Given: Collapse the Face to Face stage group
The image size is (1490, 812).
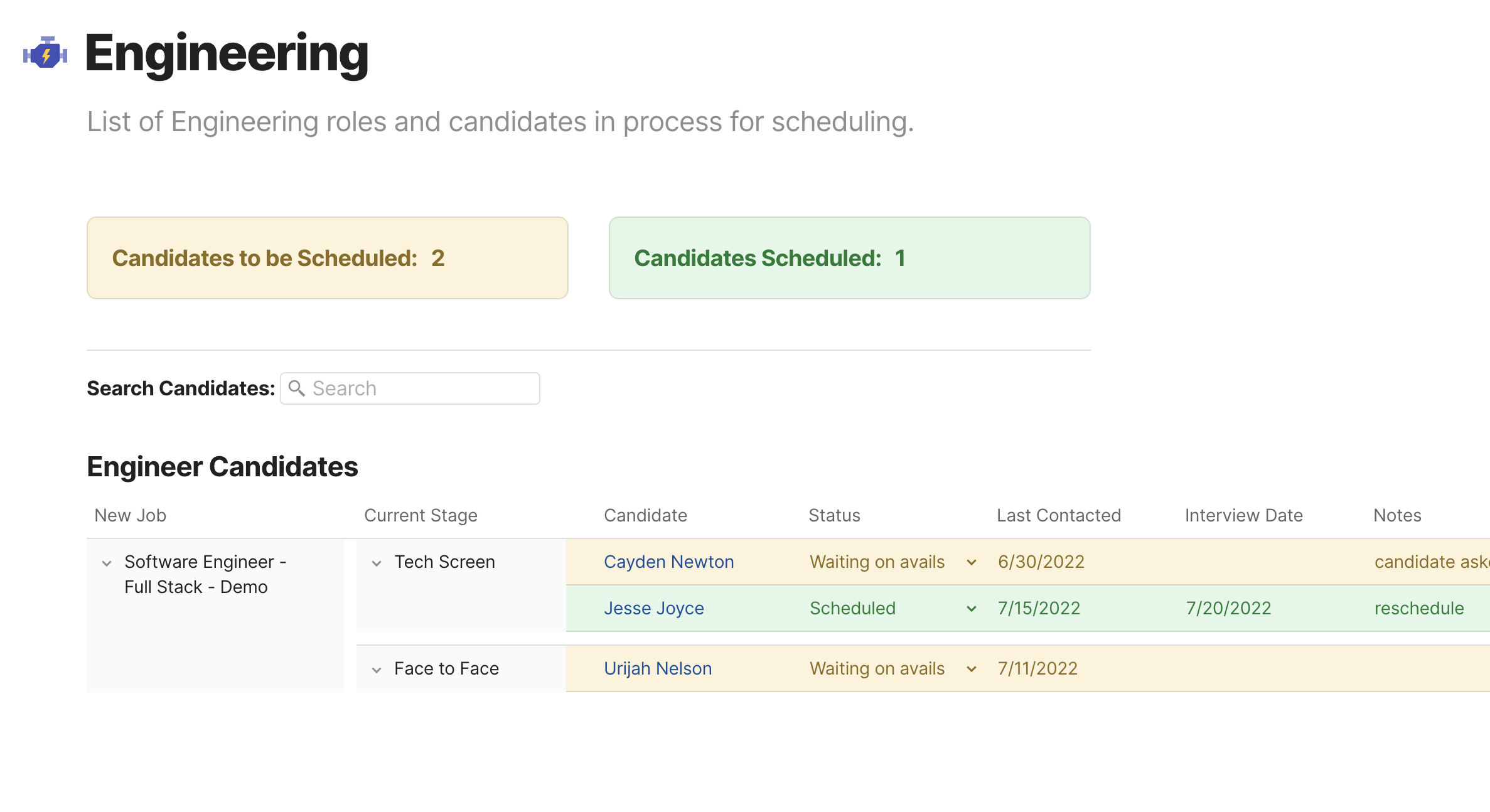Looking at the screenshot, I should [x=377, y=670].
